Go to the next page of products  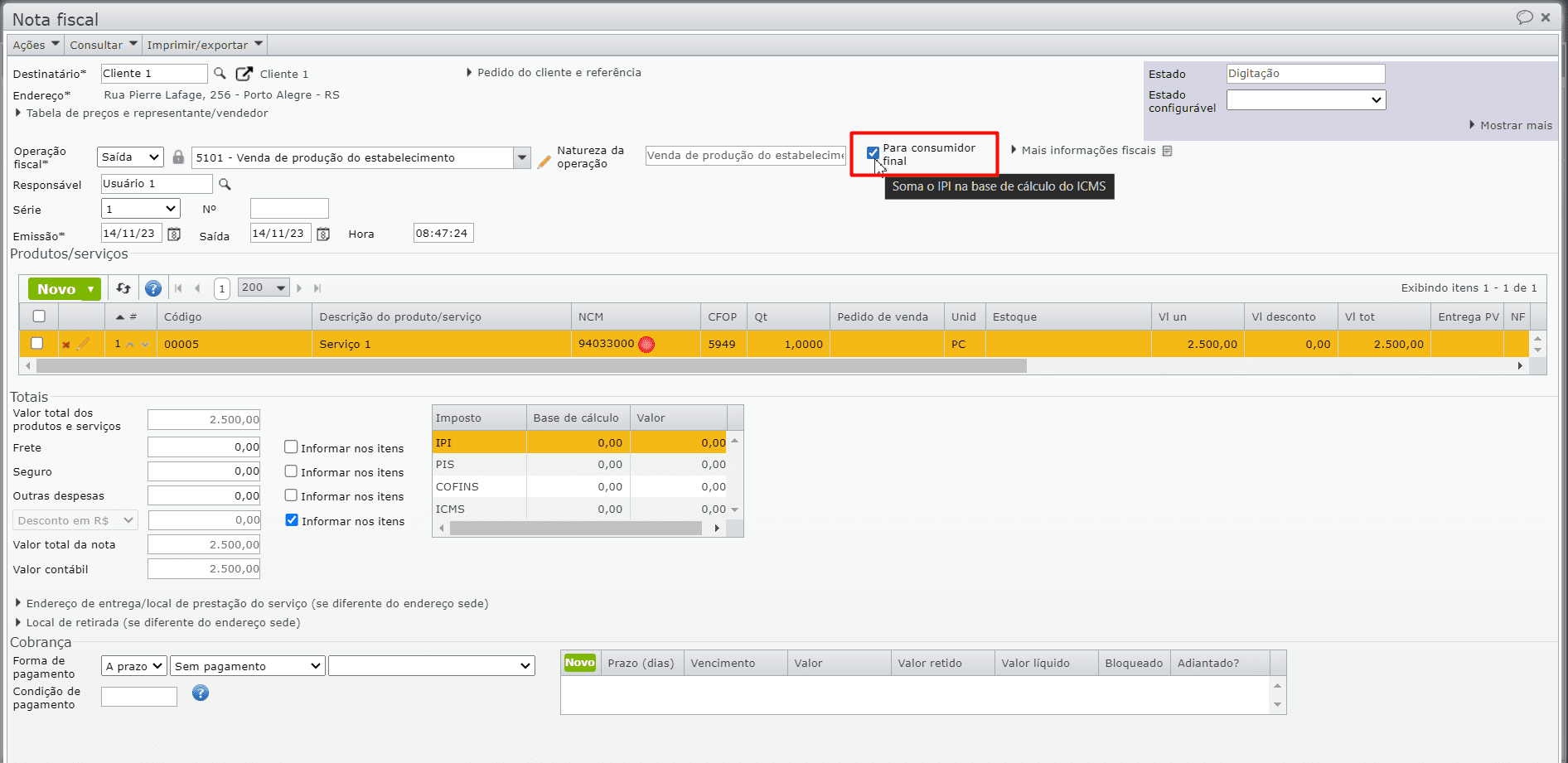tap(299, 288)
